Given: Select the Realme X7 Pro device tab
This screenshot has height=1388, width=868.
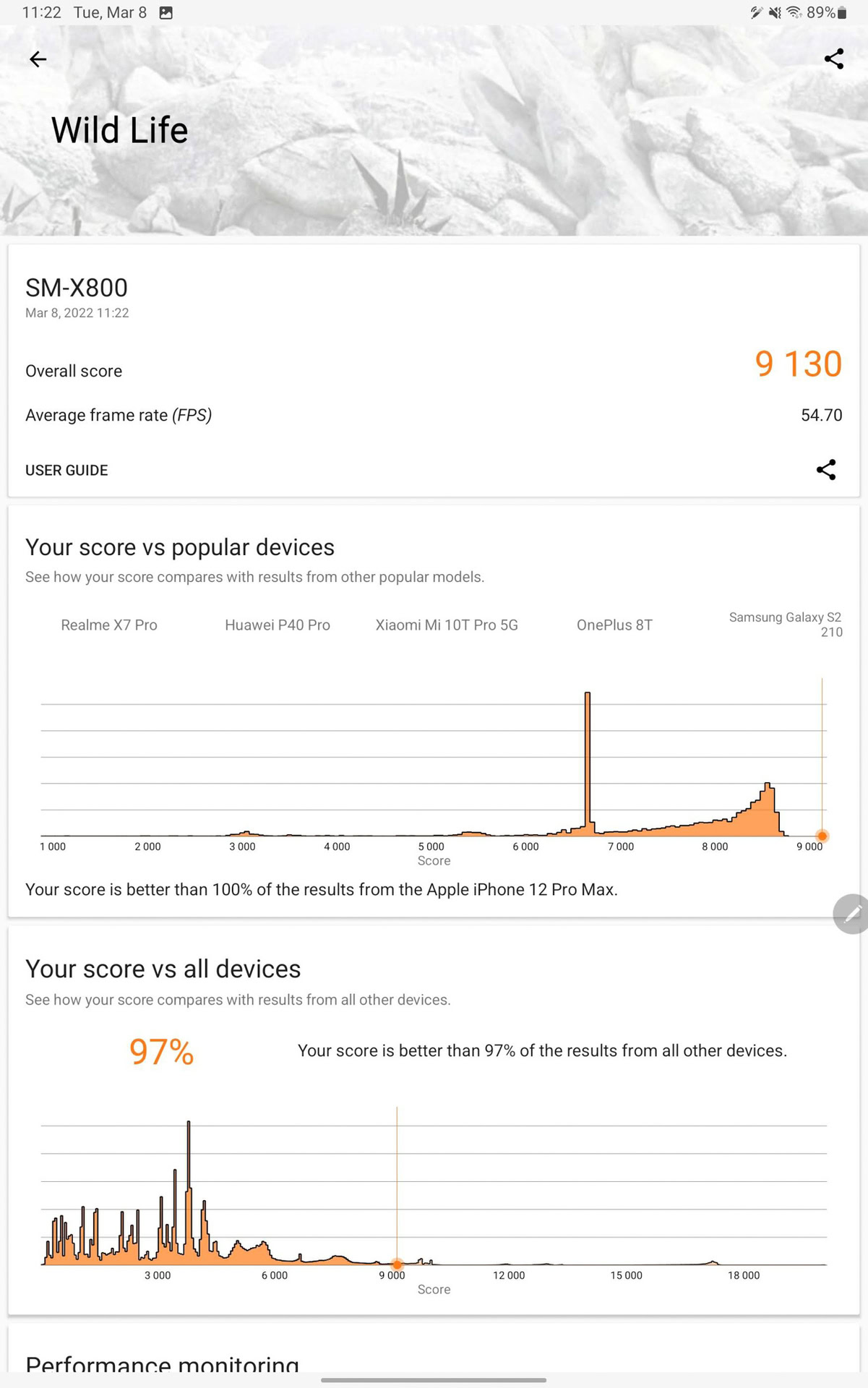Looking at the screenshot, I should click(109, 625).
